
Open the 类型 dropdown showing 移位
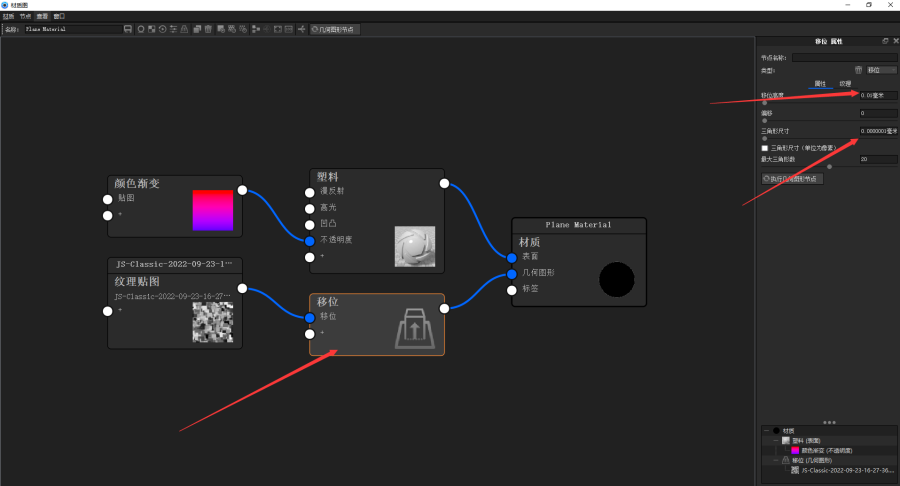[881, 70]
